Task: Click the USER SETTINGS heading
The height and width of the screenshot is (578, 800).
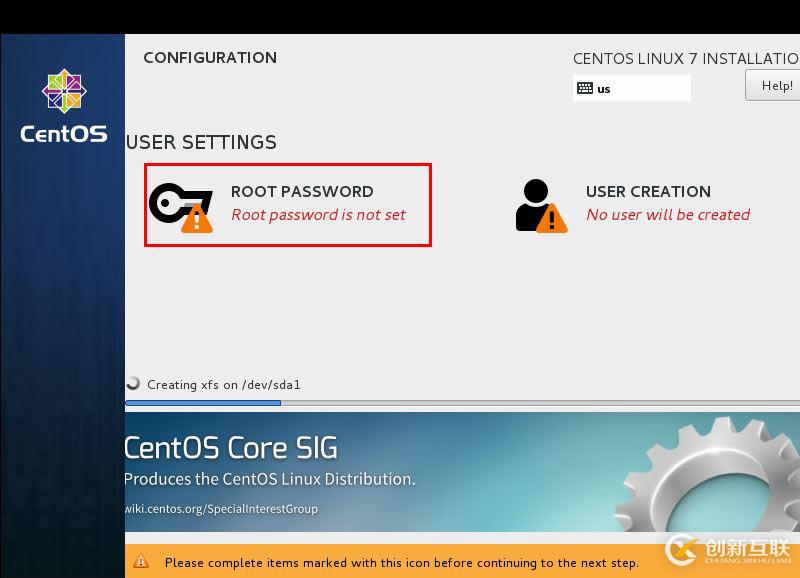Action: [201, 142]
